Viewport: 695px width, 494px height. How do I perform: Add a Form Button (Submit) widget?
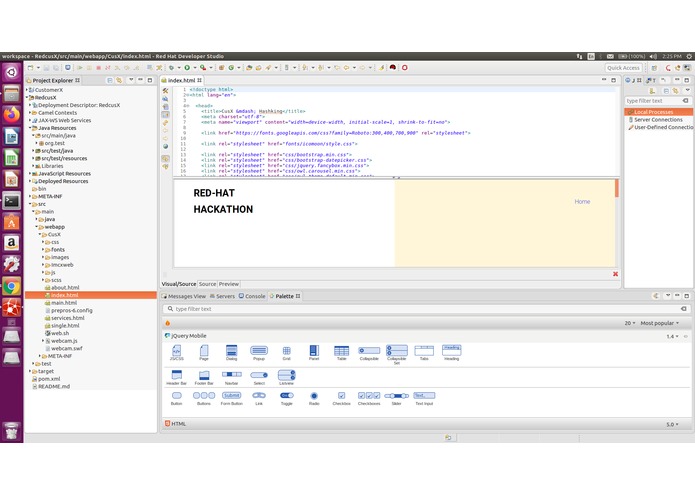coord(231,398)
